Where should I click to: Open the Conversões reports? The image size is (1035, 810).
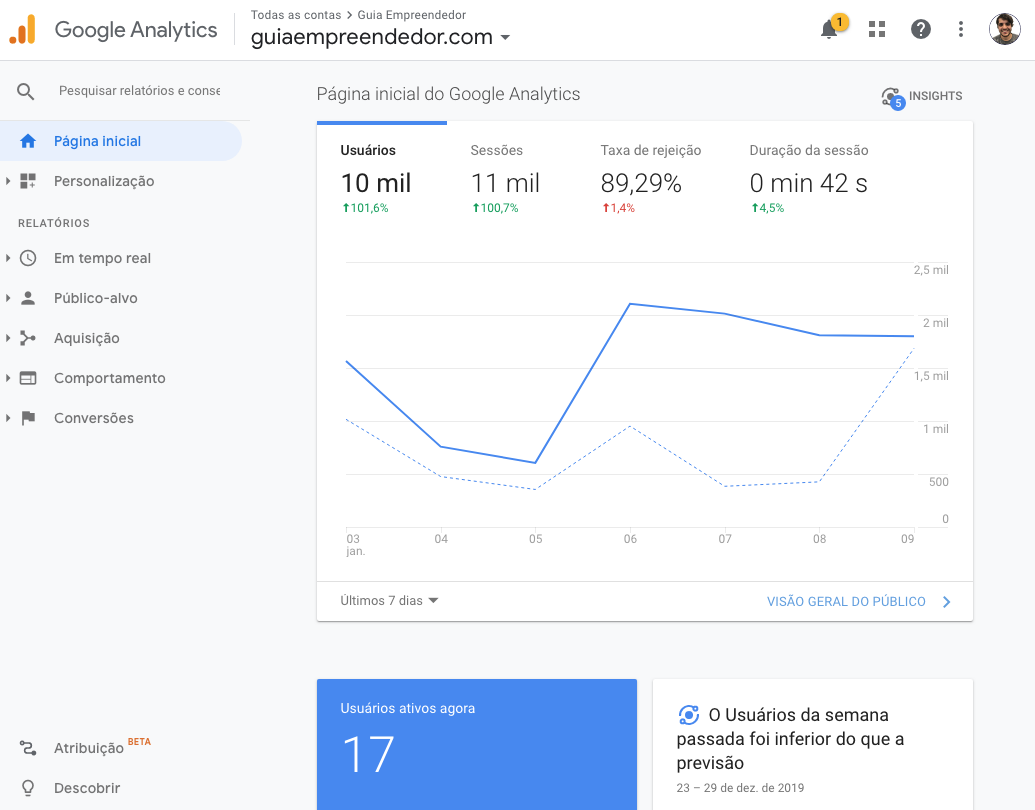pyautogui.click(x=94, y=418)
